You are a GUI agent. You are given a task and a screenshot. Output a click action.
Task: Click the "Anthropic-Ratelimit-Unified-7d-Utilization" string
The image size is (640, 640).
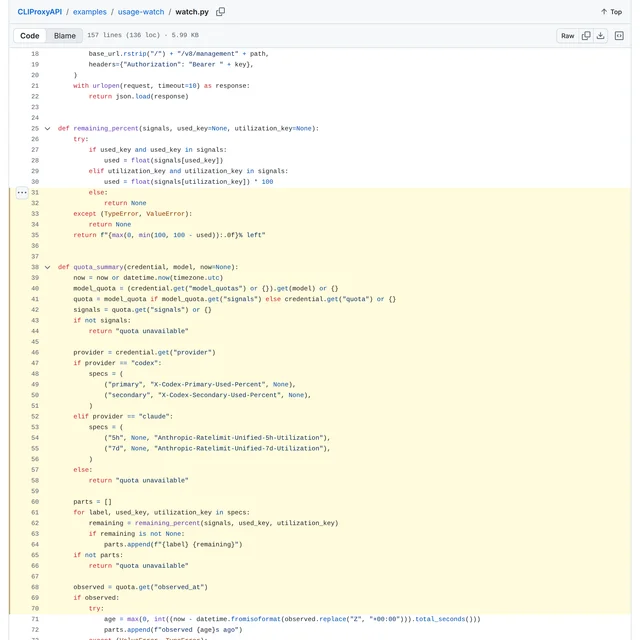pyautogui.click(x=240, y=449)
